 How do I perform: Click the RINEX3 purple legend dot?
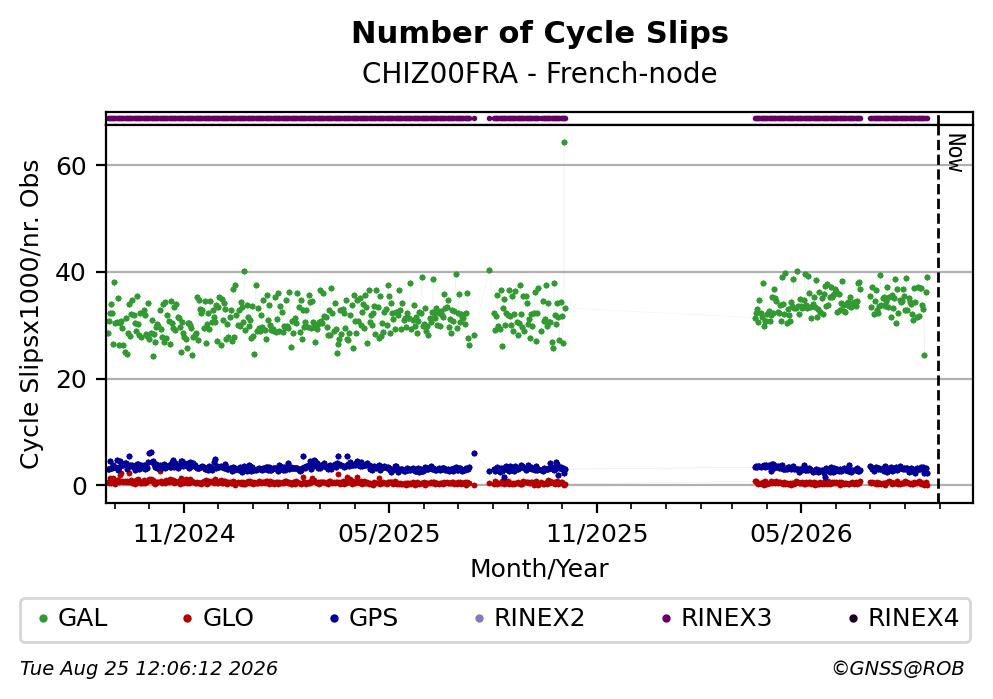(x=666, y=619)
